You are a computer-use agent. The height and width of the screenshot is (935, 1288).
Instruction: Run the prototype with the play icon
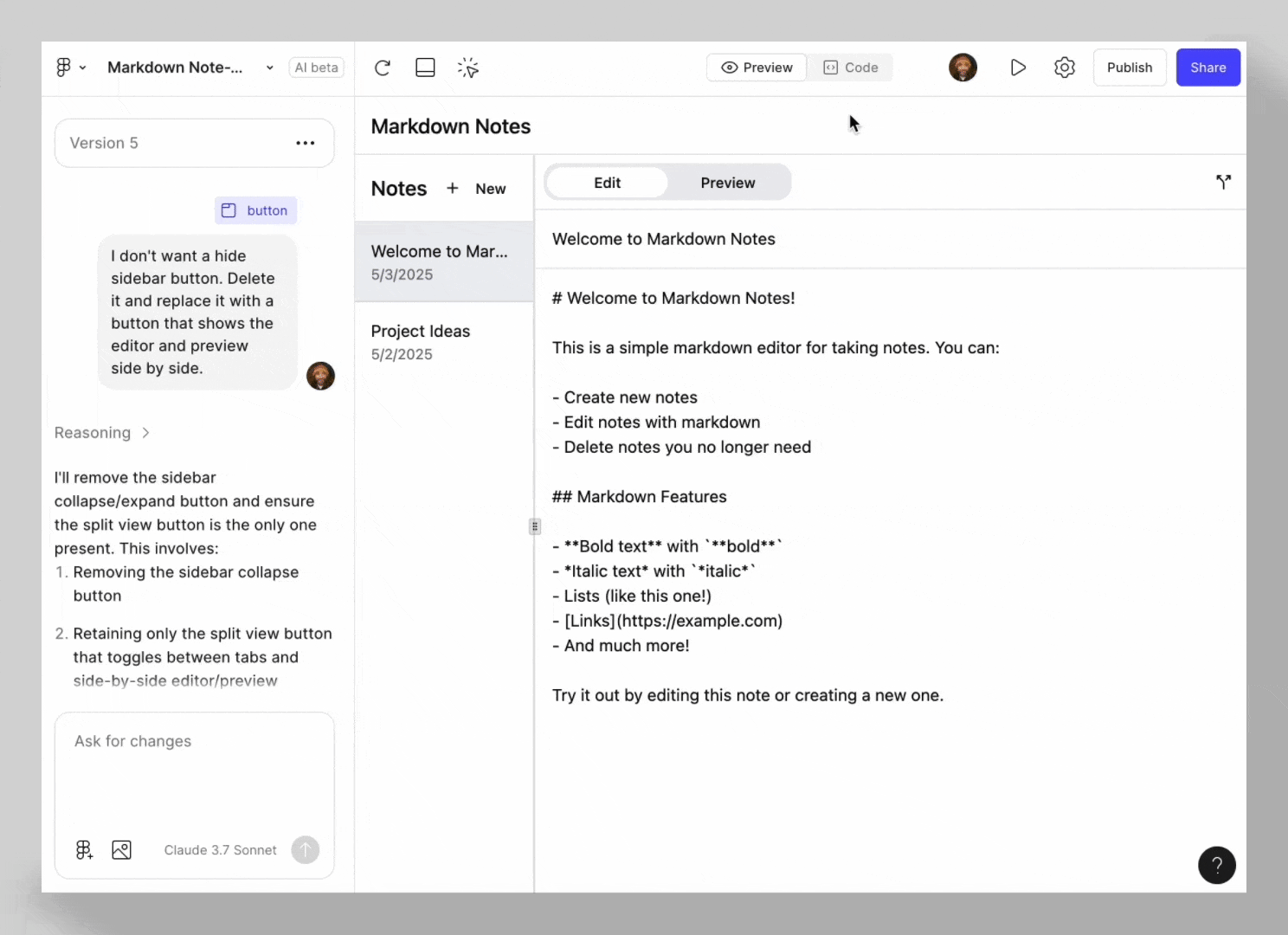tap(1018, 68)
